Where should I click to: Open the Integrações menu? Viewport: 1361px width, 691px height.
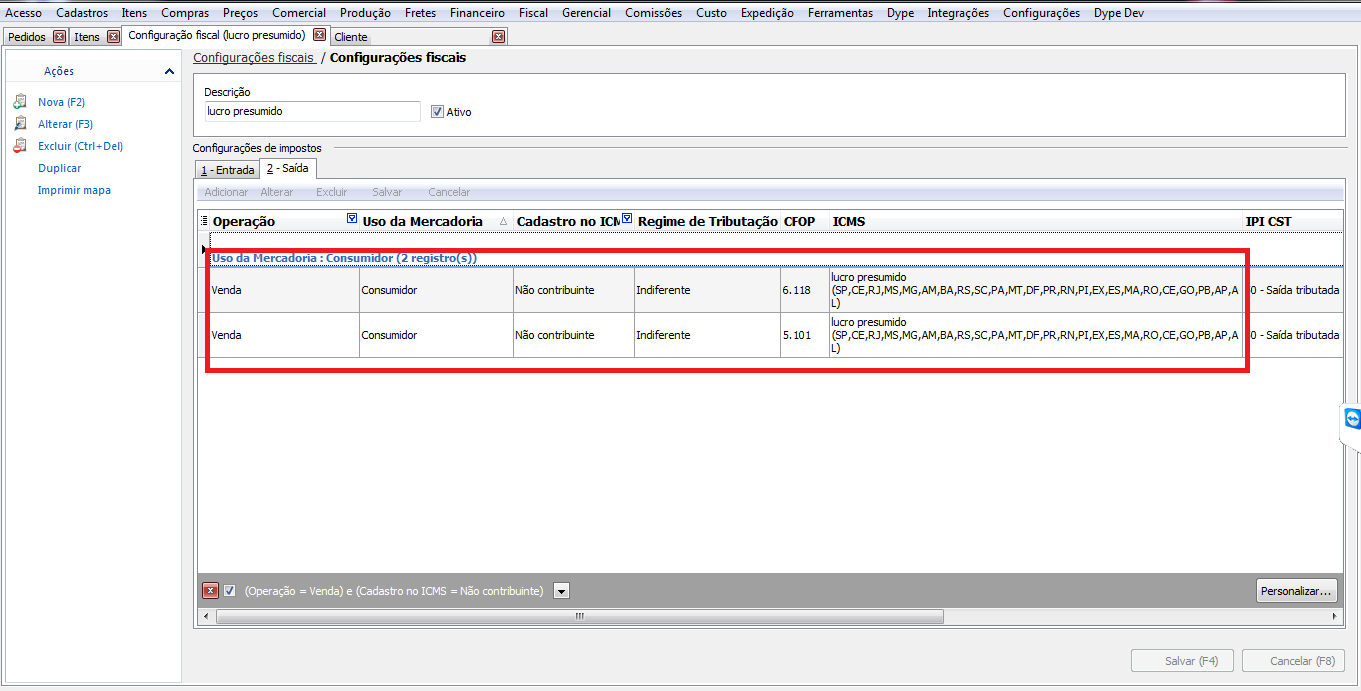click(x=958, y=13)
